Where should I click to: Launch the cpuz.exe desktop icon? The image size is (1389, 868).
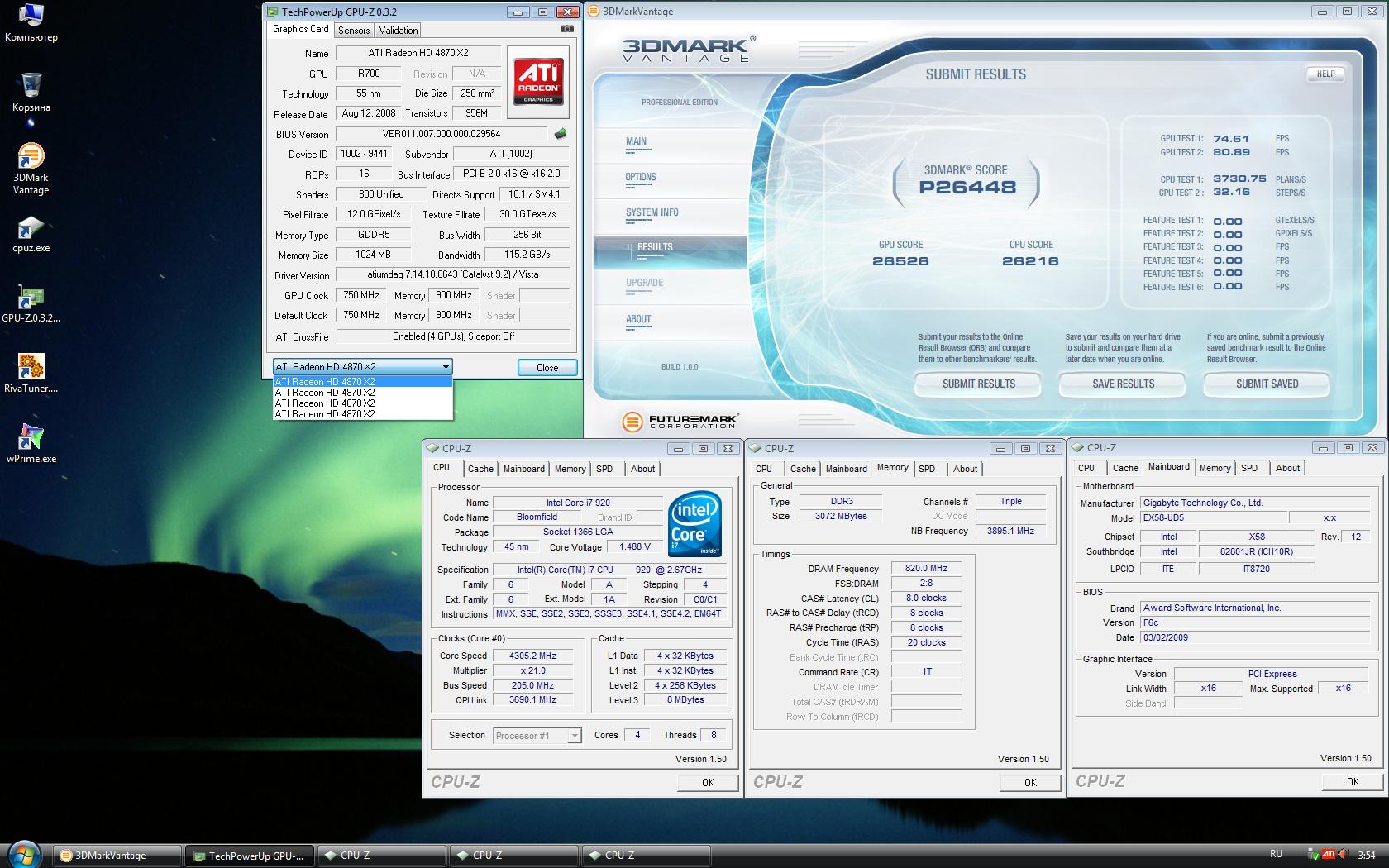pyautogui.click(x=31, y=234)
